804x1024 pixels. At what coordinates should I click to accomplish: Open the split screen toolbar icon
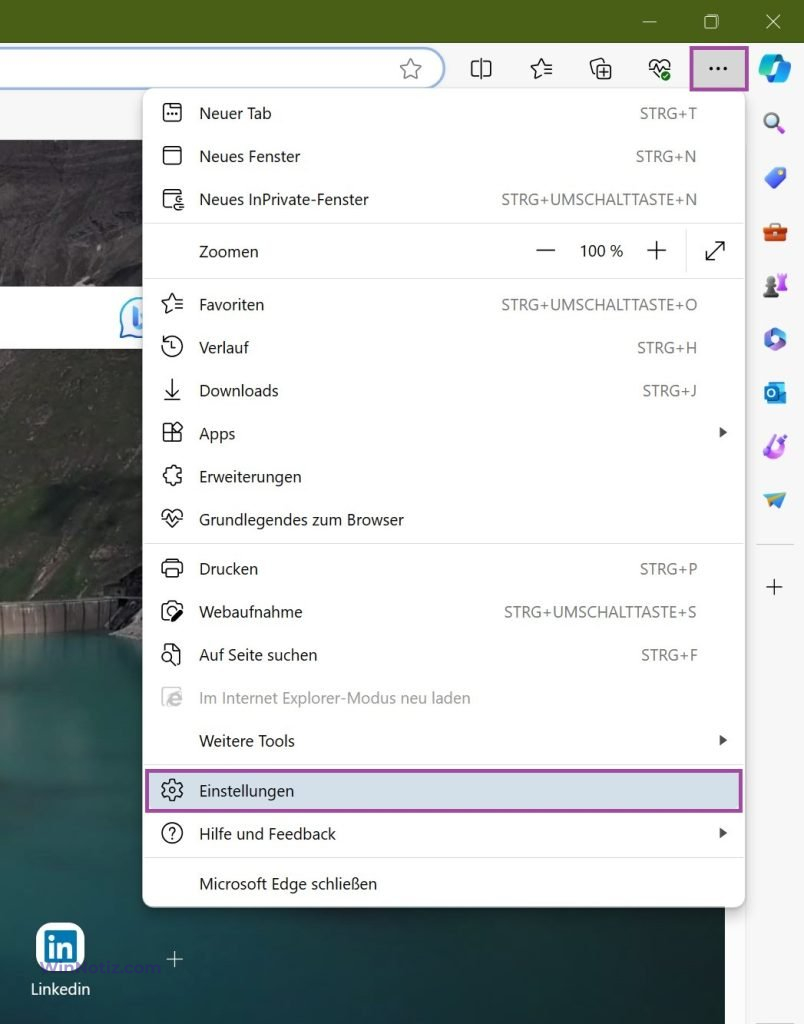[481, 68]
